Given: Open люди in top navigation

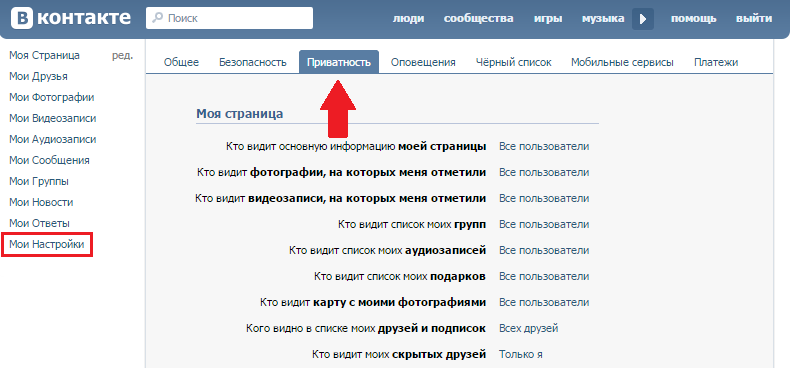Looking at the screenshot, I should tap(409, 19).
